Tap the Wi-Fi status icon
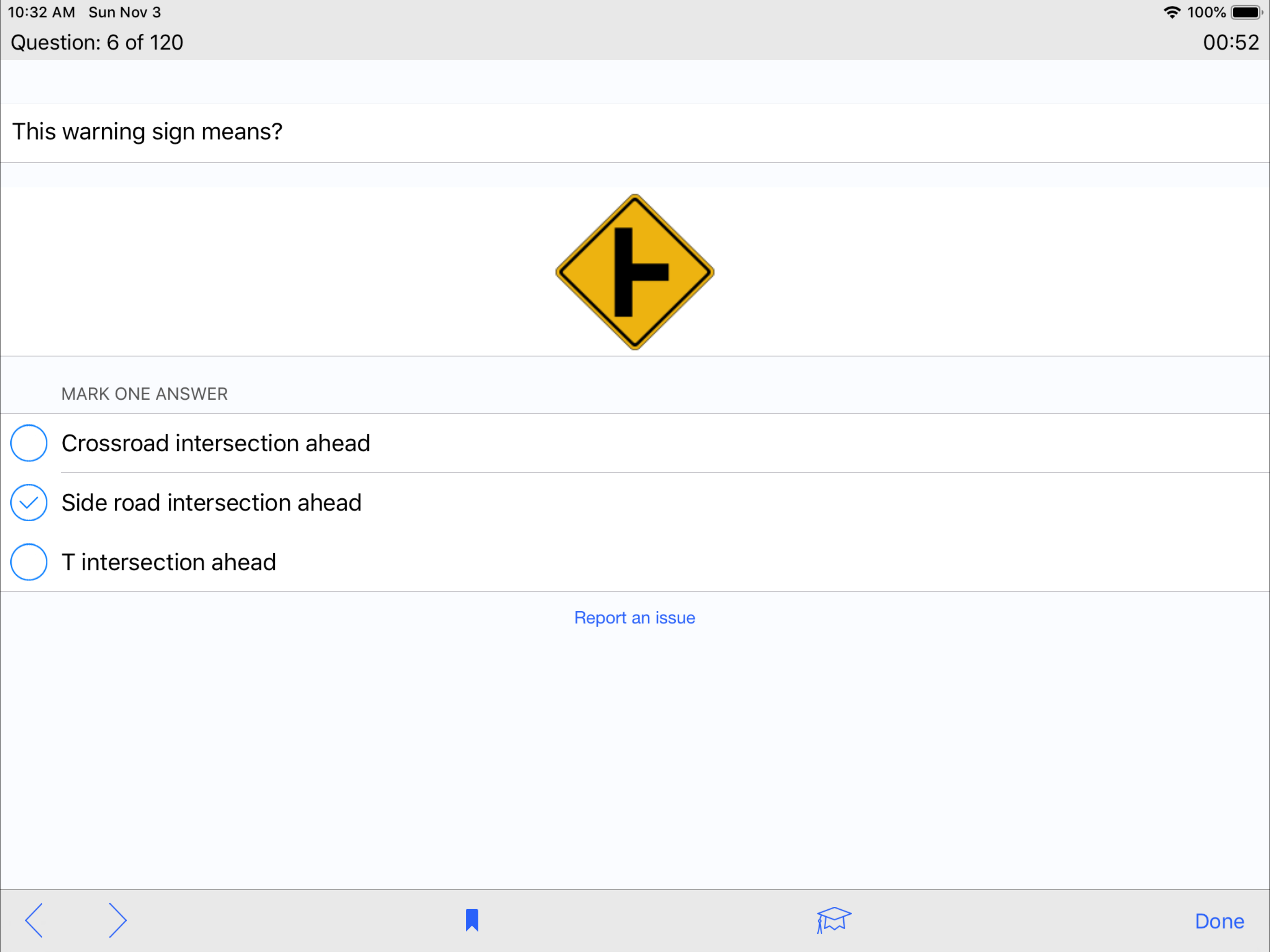The width and height of the screenshot is (1270, 952). [x=1171, y=12]
